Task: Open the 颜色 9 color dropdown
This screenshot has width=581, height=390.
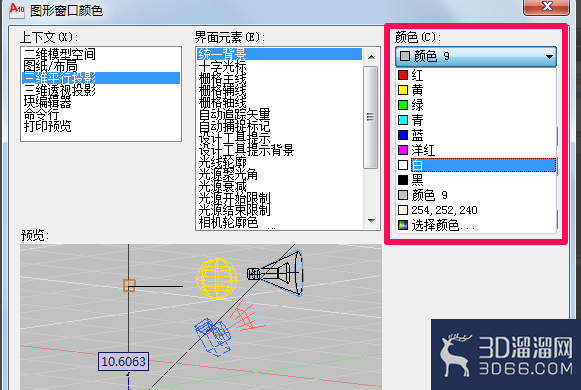Action: (x=476, y=56)
